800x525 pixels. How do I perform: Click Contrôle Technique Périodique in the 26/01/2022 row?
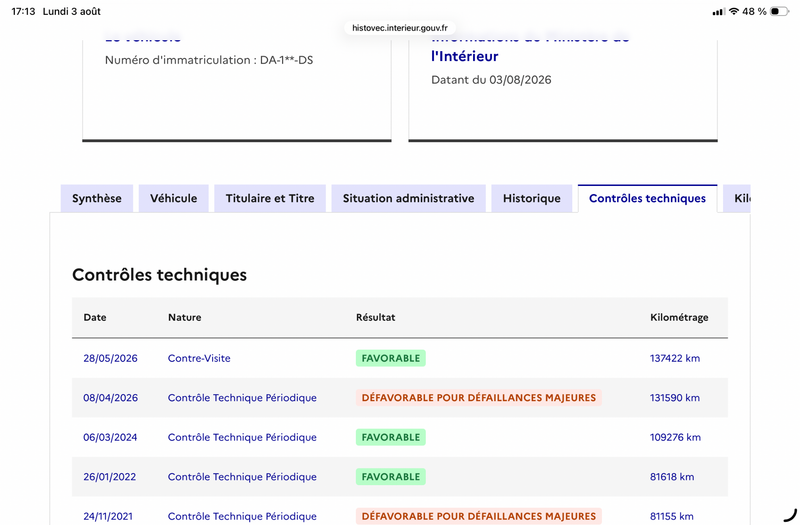(242, 477)
